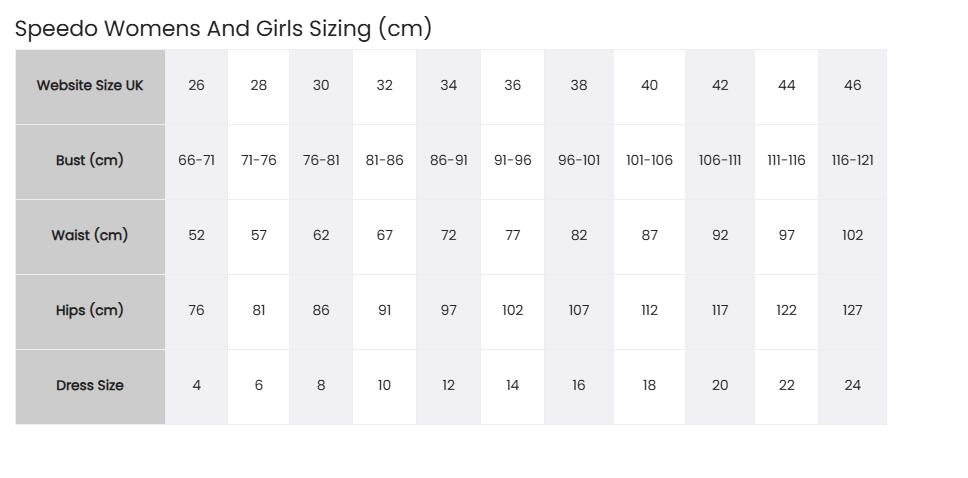968x478 pixels.
Task: Click dress size 4 cell
Action: tap(196, 387)
